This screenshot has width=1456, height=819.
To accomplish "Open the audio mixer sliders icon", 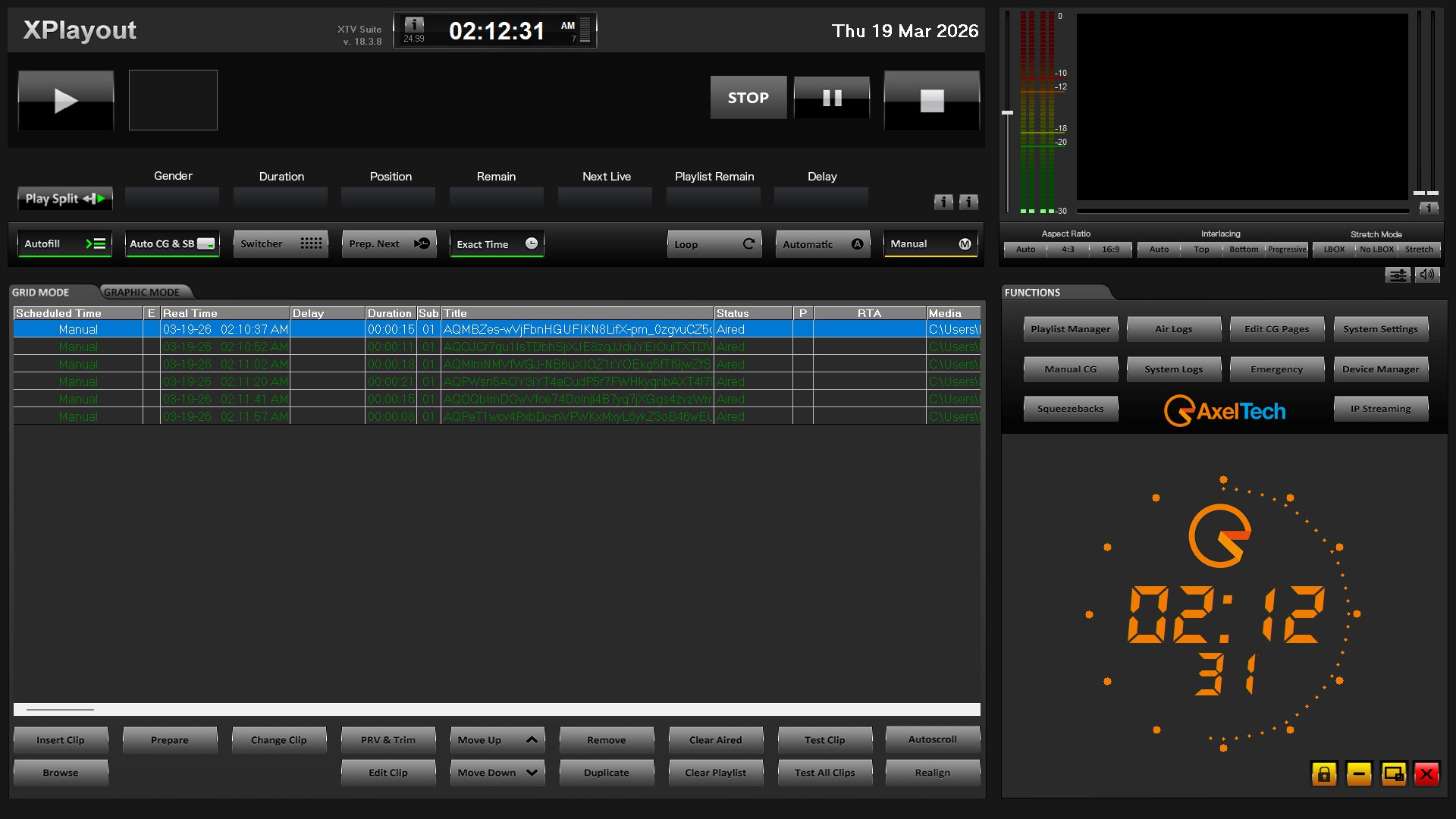I will tap(1398, 275).
